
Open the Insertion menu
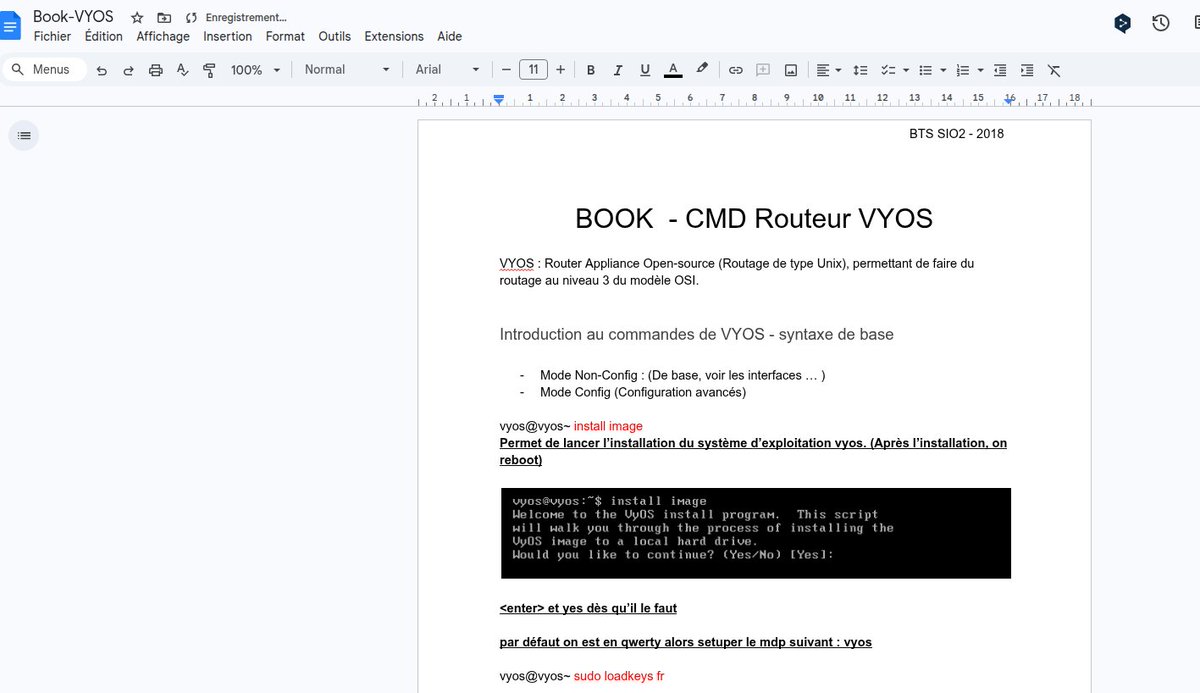coord(227,36)
